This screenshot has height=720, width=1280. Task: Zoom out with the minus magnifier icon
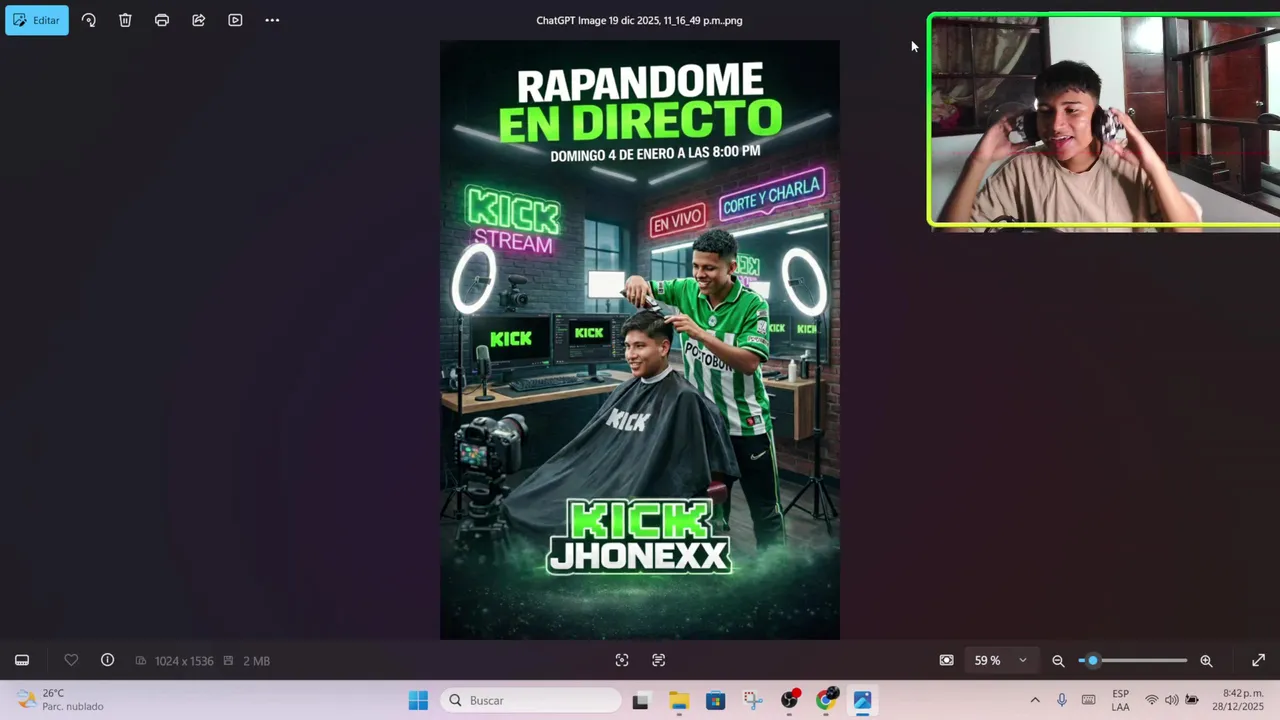[1058, 660]
